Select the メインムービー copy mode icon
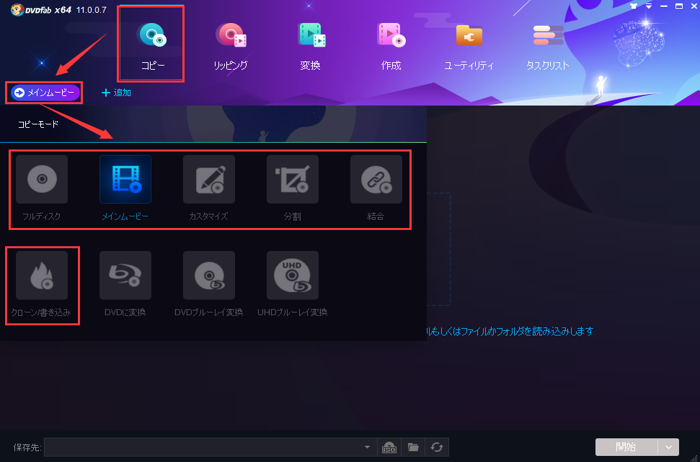 coord(125,181)
